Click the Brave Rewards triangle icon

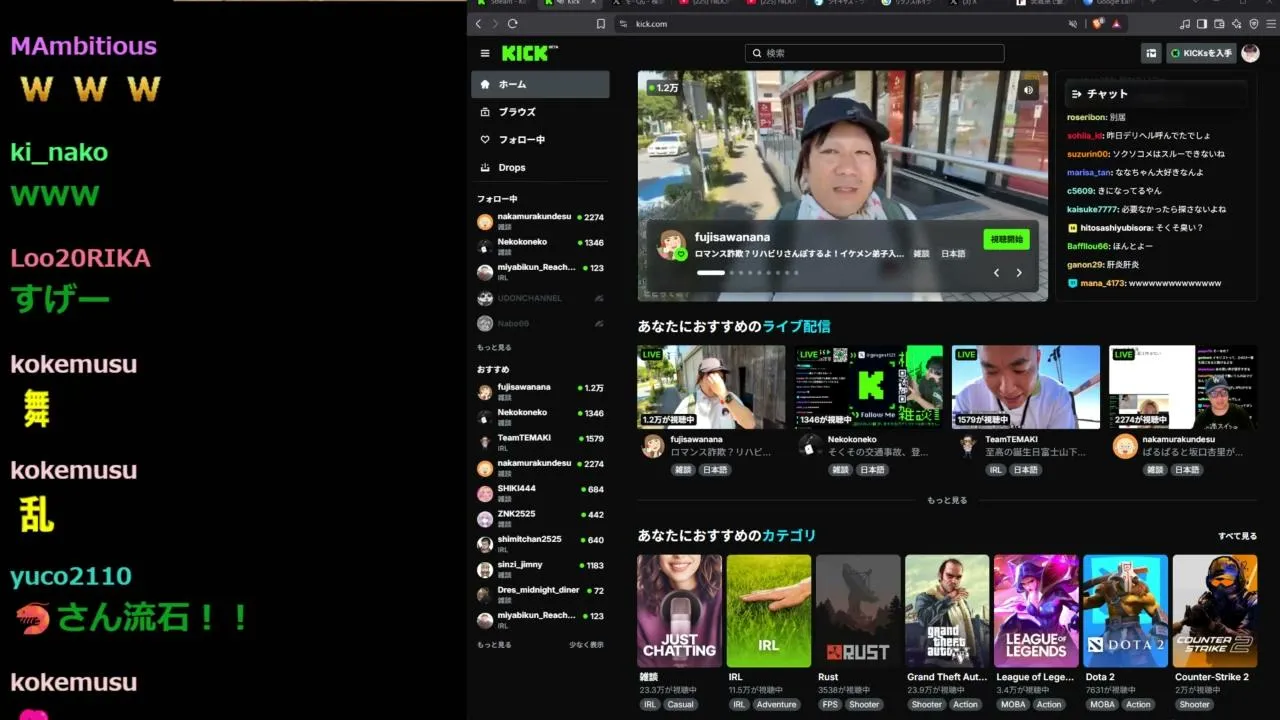tap(1115, 24)
